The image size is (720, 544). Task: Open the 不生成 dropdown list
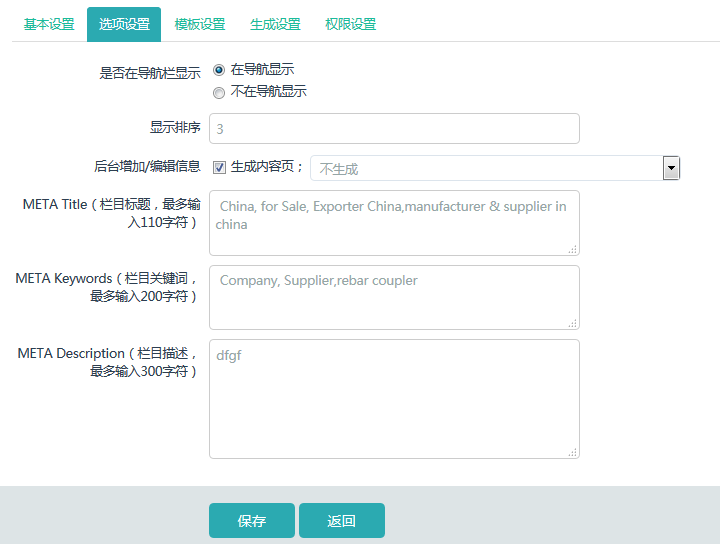[x=495, y=168]
